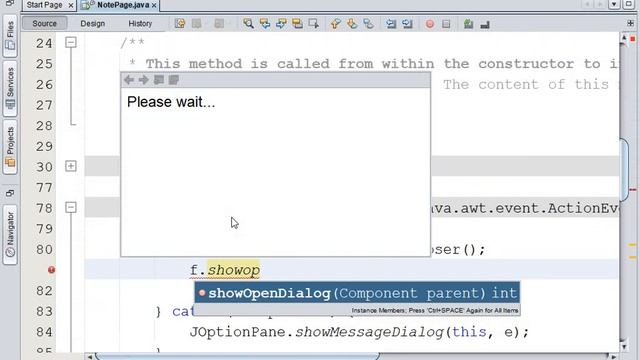Click the restore icon above the Navigator tab
Image resolution: width=640 pixels, height=360 pixels.
coord(10,193)
